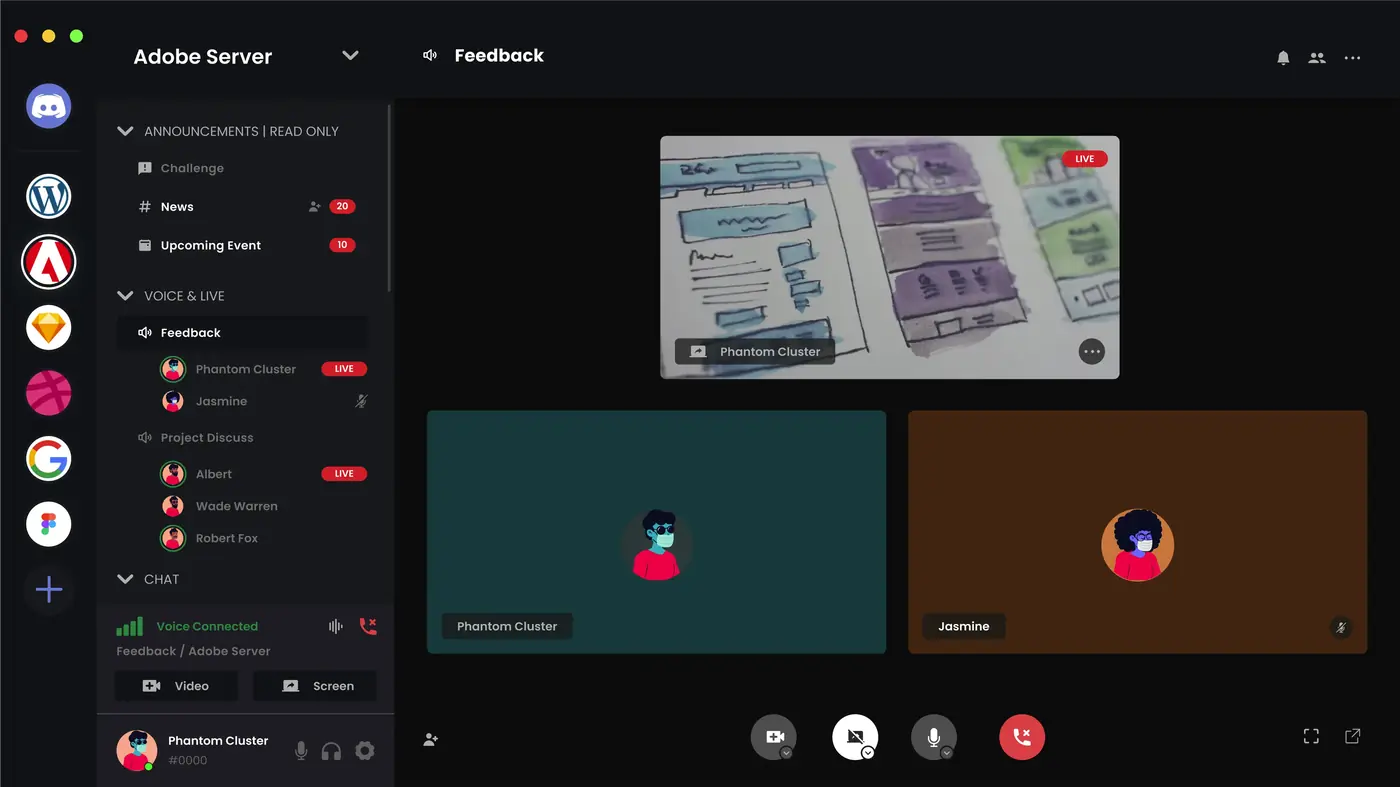
Task: Open header more options ellipsis
Action: (x=1352, y=58)
